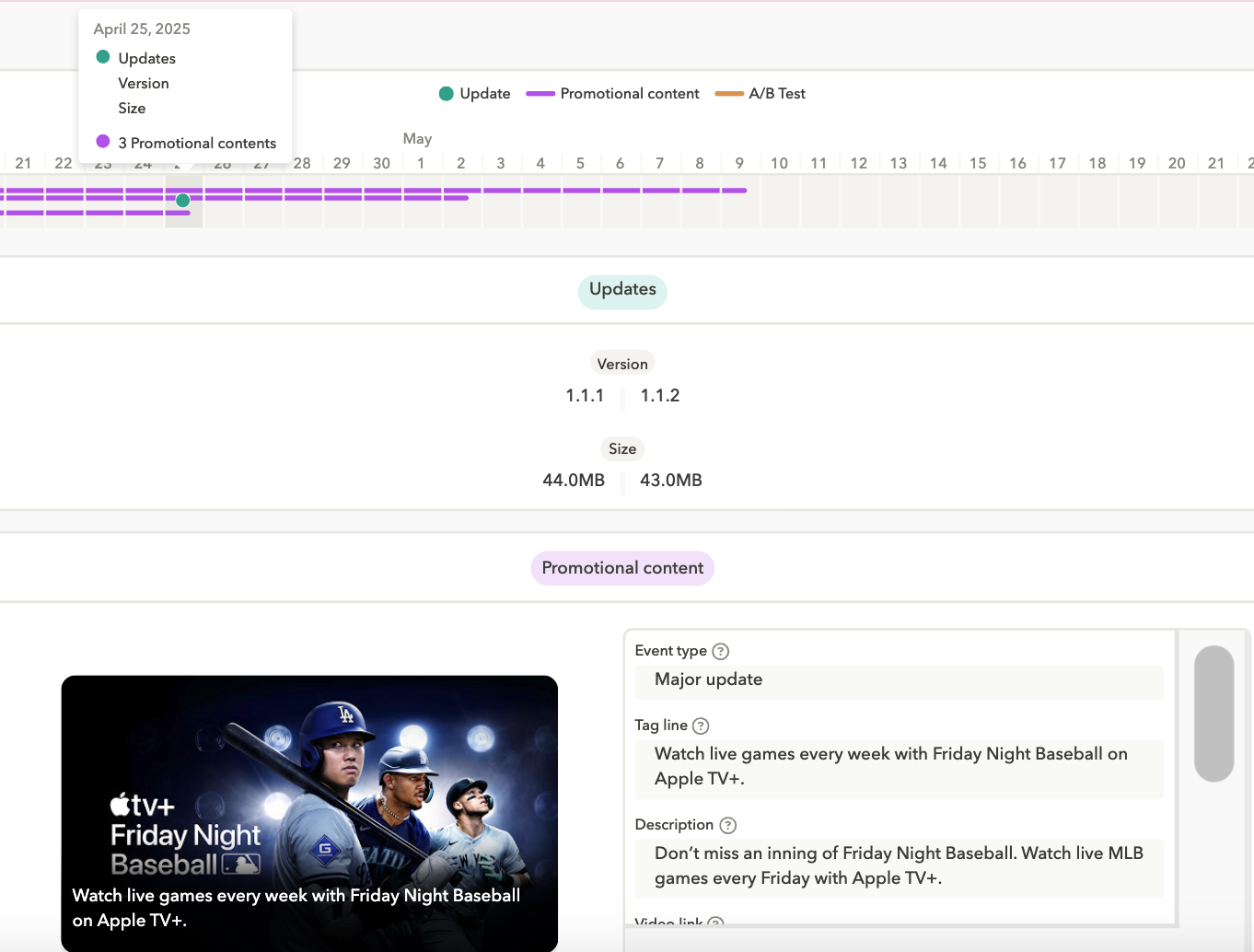This screenshot has width=1254, height=952.
Task: Click the teal update dot on timeline
Action: [183, 200]
